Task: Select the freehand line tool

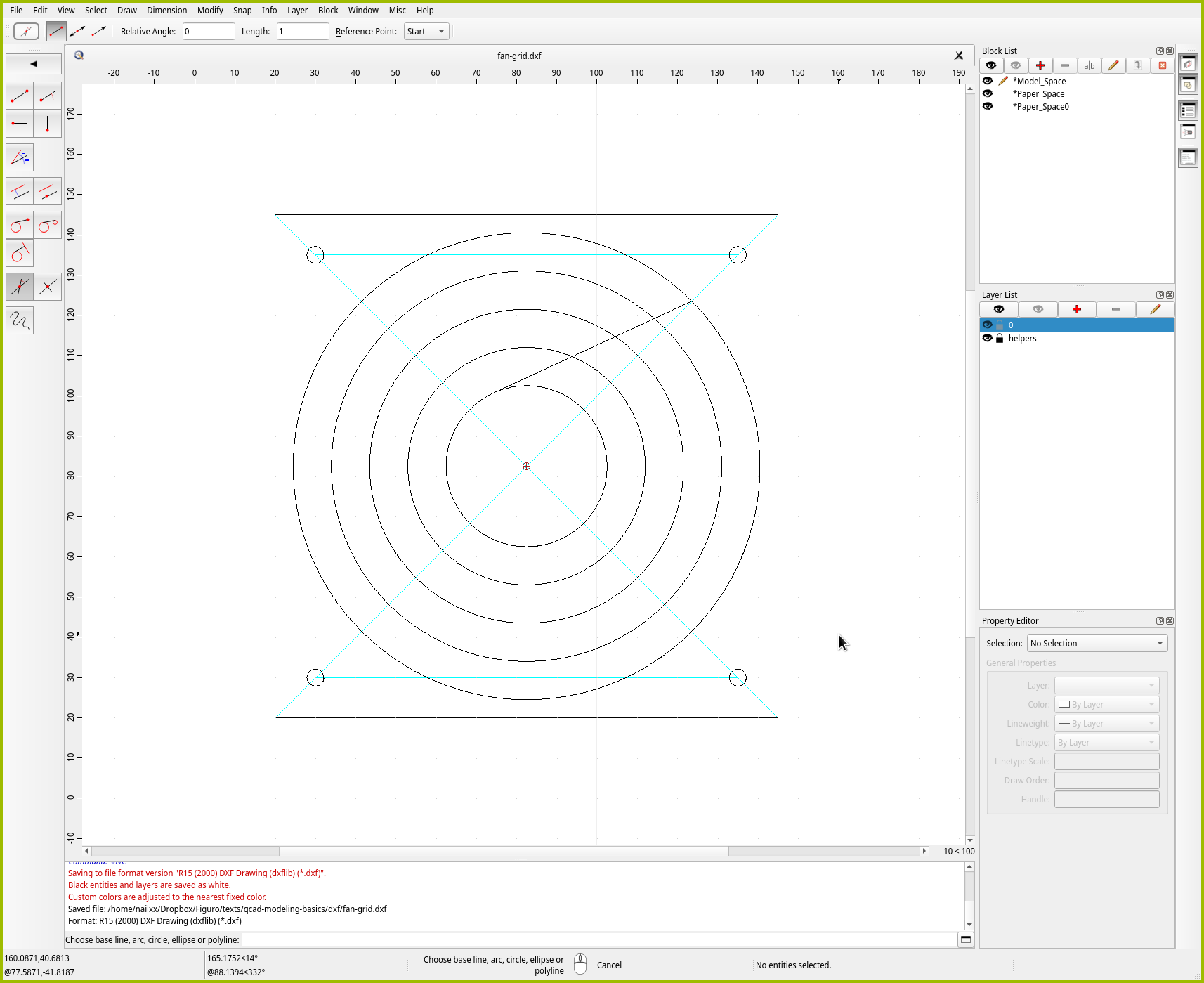Action: [20, 320]
